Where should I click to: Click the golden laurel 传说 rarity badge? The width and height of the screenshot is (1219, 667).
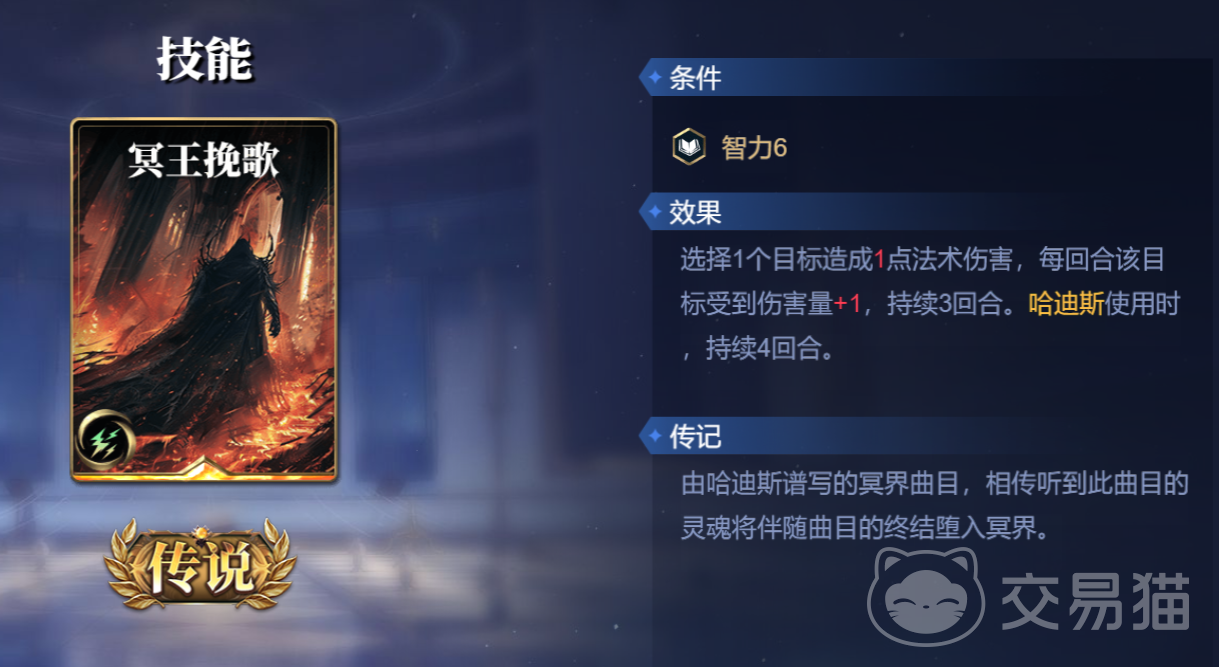pyautogui.click(x=201, y=566)
